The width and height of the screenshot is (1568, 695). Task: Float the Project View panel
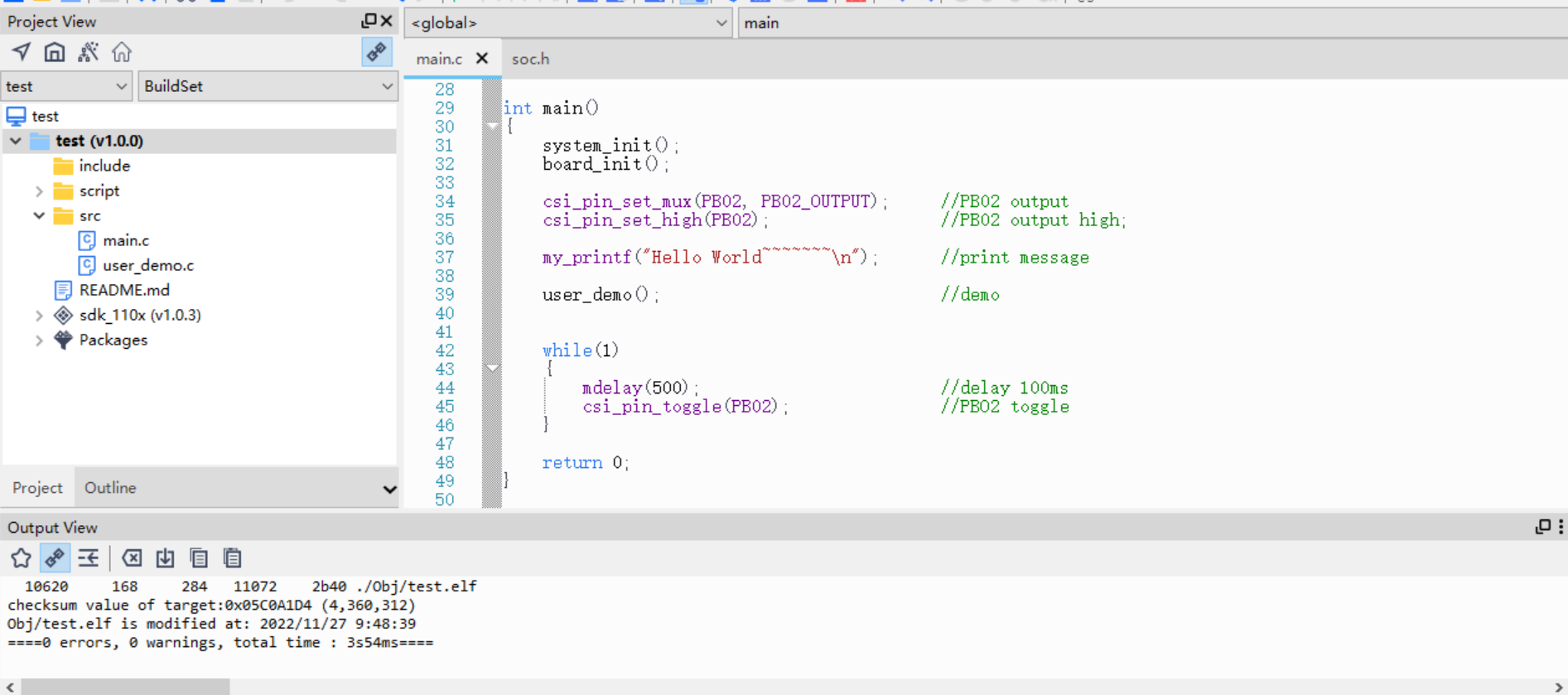click(369, 21)
